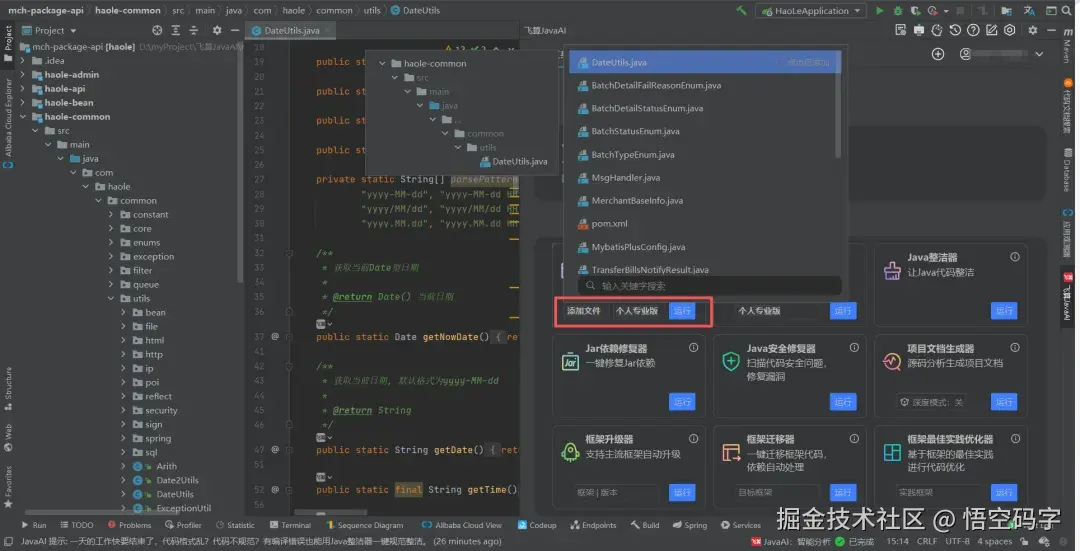
Task: Click info icon on 框架最佳实践优化器 card
Action: click(x=1015, y=439)
